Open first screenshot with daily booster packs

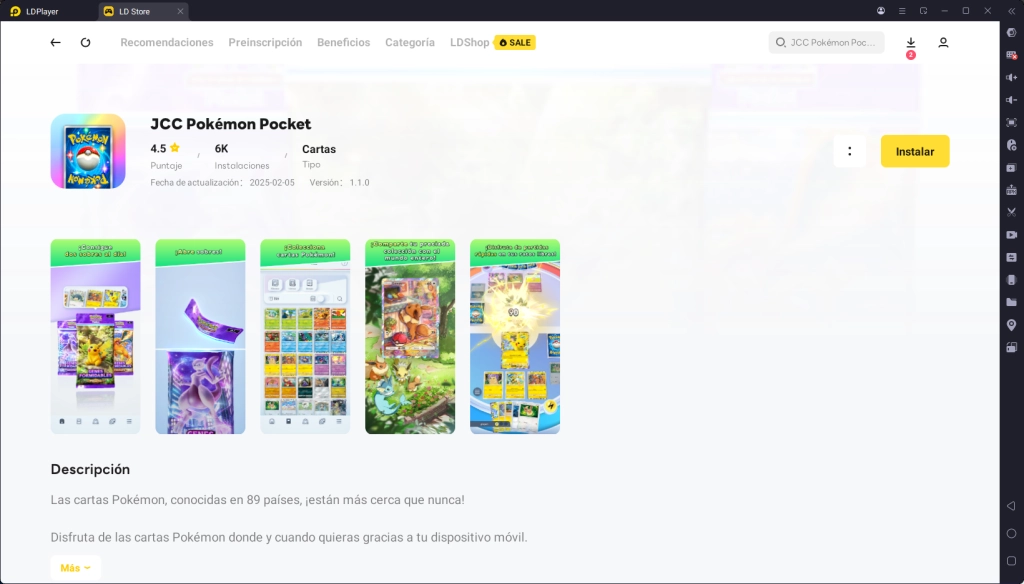pyautogui.click(x=95, y=336)
